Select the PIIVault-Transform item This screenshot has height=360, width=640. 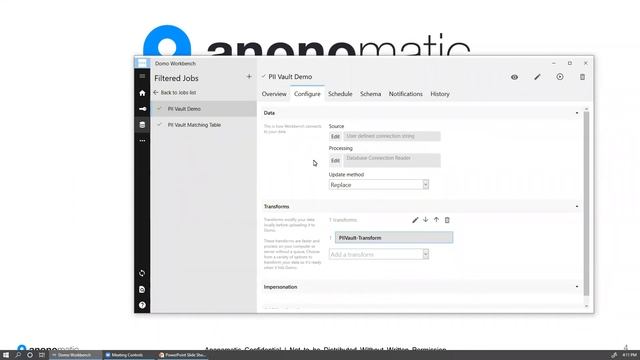point(394,238)
